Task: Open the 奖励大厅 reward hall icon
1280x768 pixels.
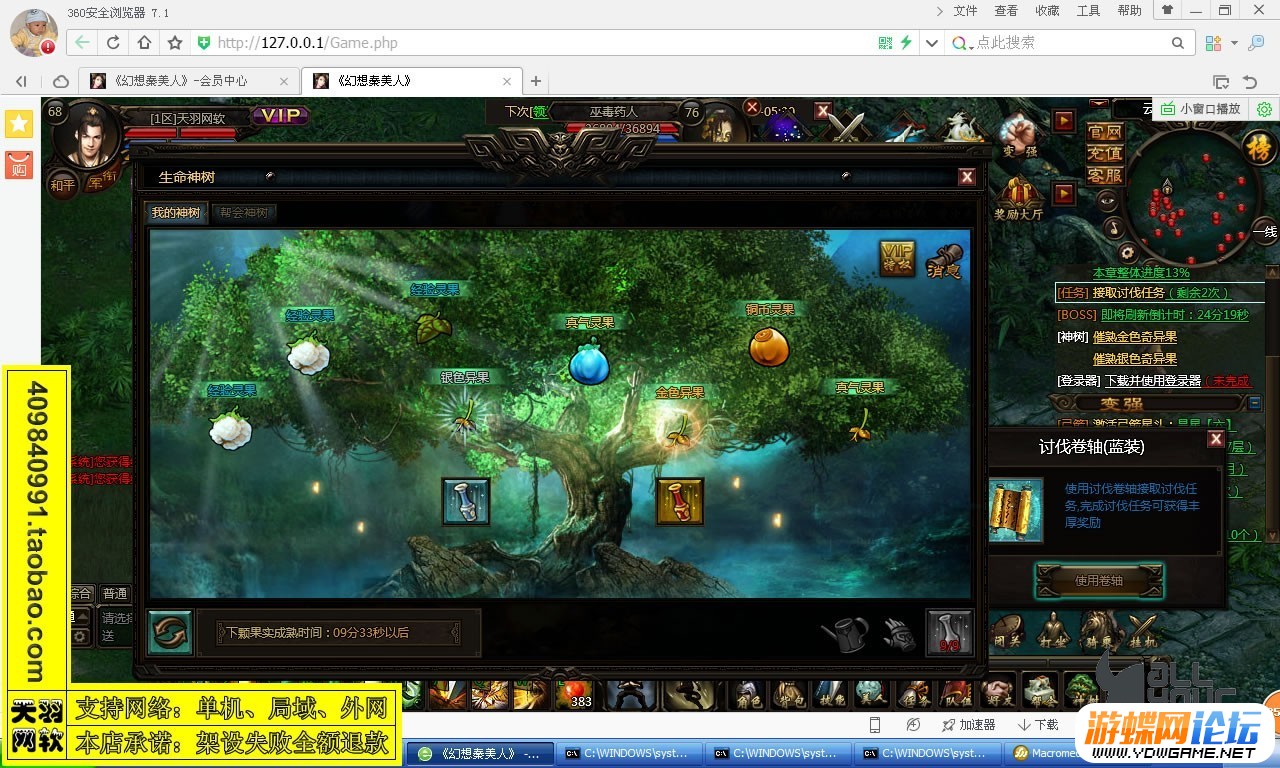Action: (1018, 198)
